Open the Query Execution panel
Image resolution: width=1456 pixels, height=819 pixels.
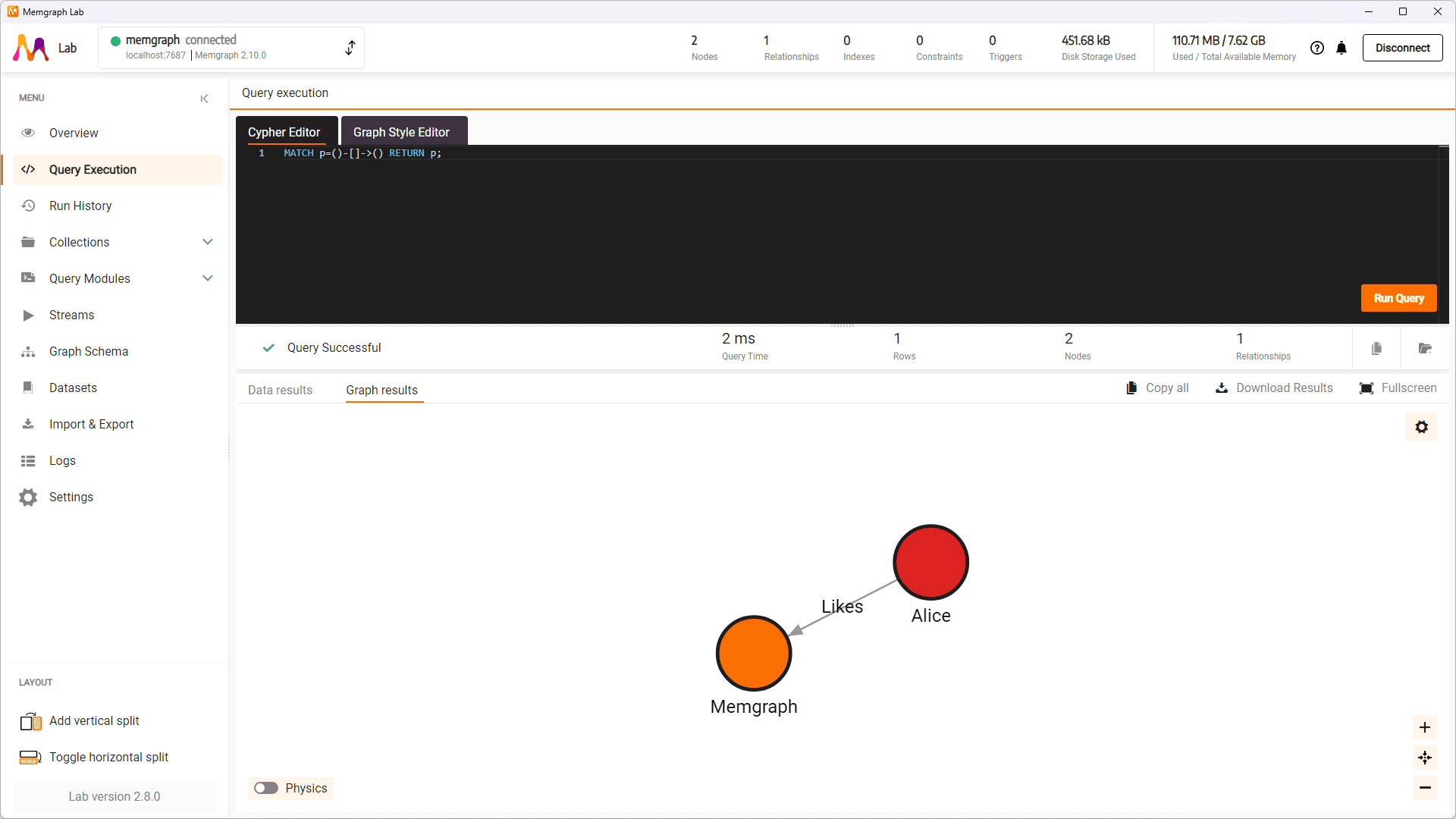pyautogui.click(x=93, y=169)
